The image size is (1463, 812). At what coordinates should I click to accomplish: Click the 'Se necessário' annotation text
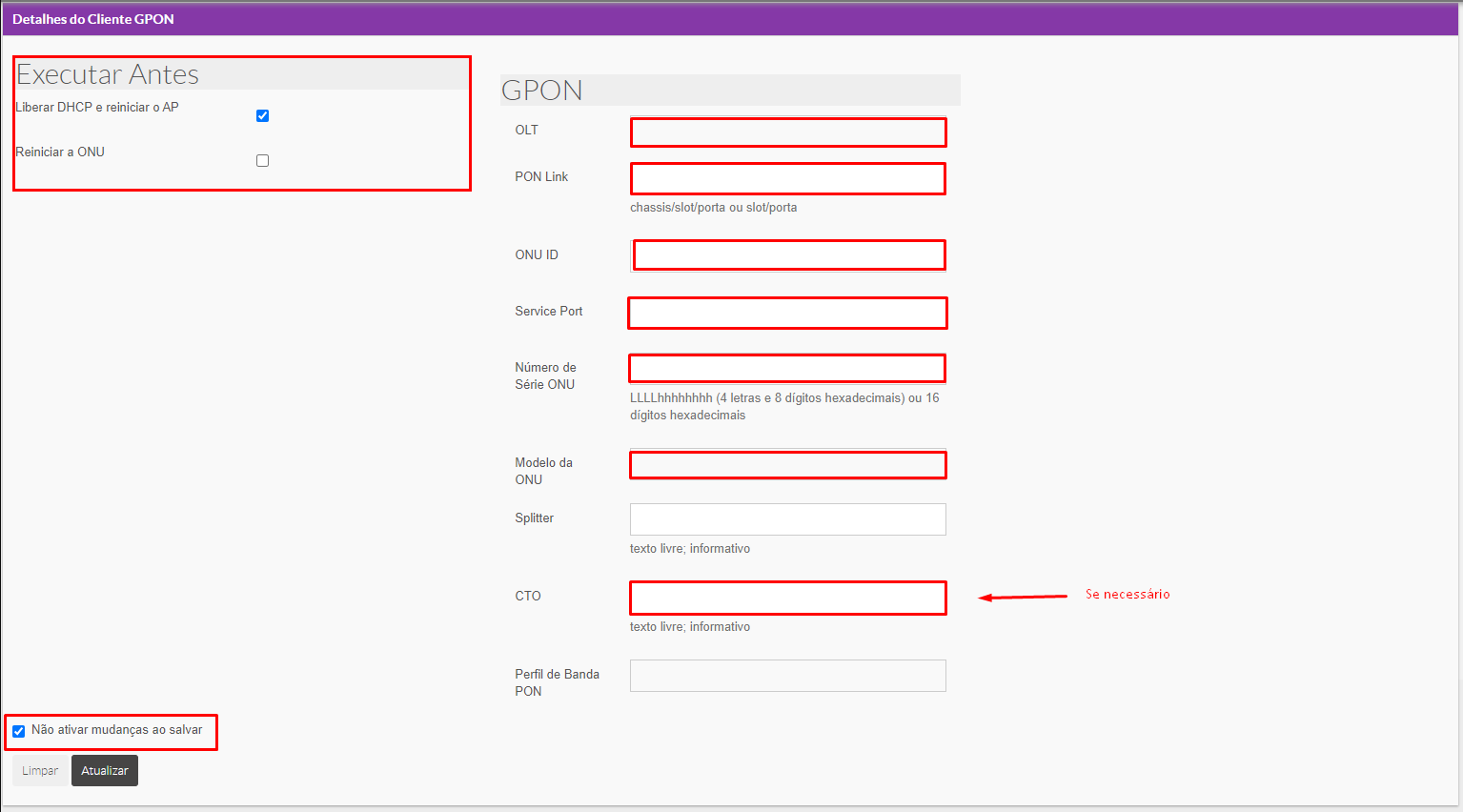(x=1128, y=595)
